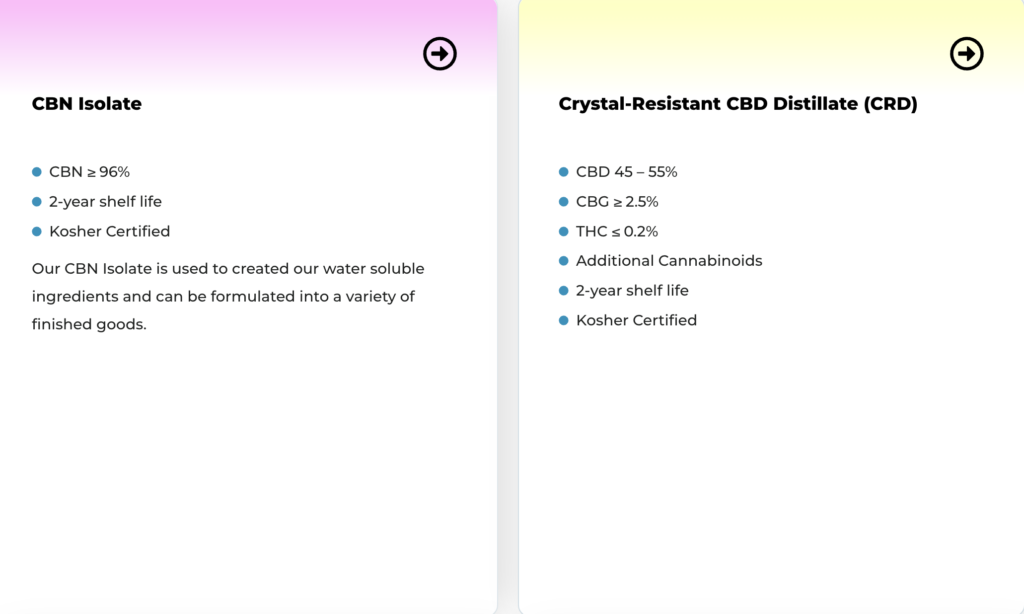The height and width of the screenshot is (614, 1024).
Task: Click the CBD 45 – 55% text
Action: [626, 172]
